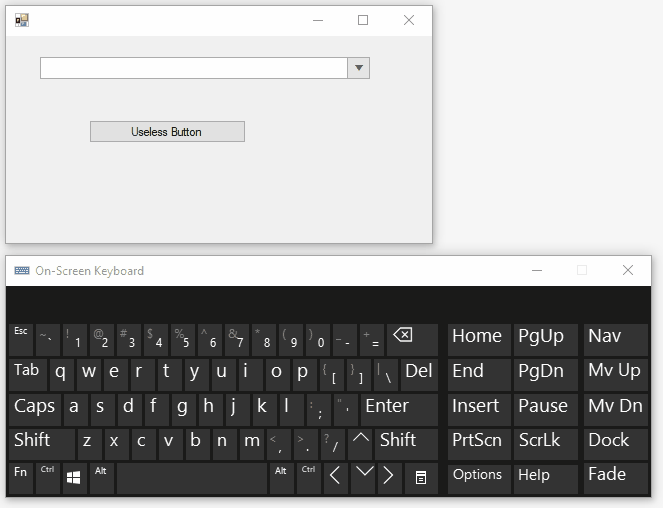Click the Useless Button
663x508 pixels.
[x=167, y=132]
